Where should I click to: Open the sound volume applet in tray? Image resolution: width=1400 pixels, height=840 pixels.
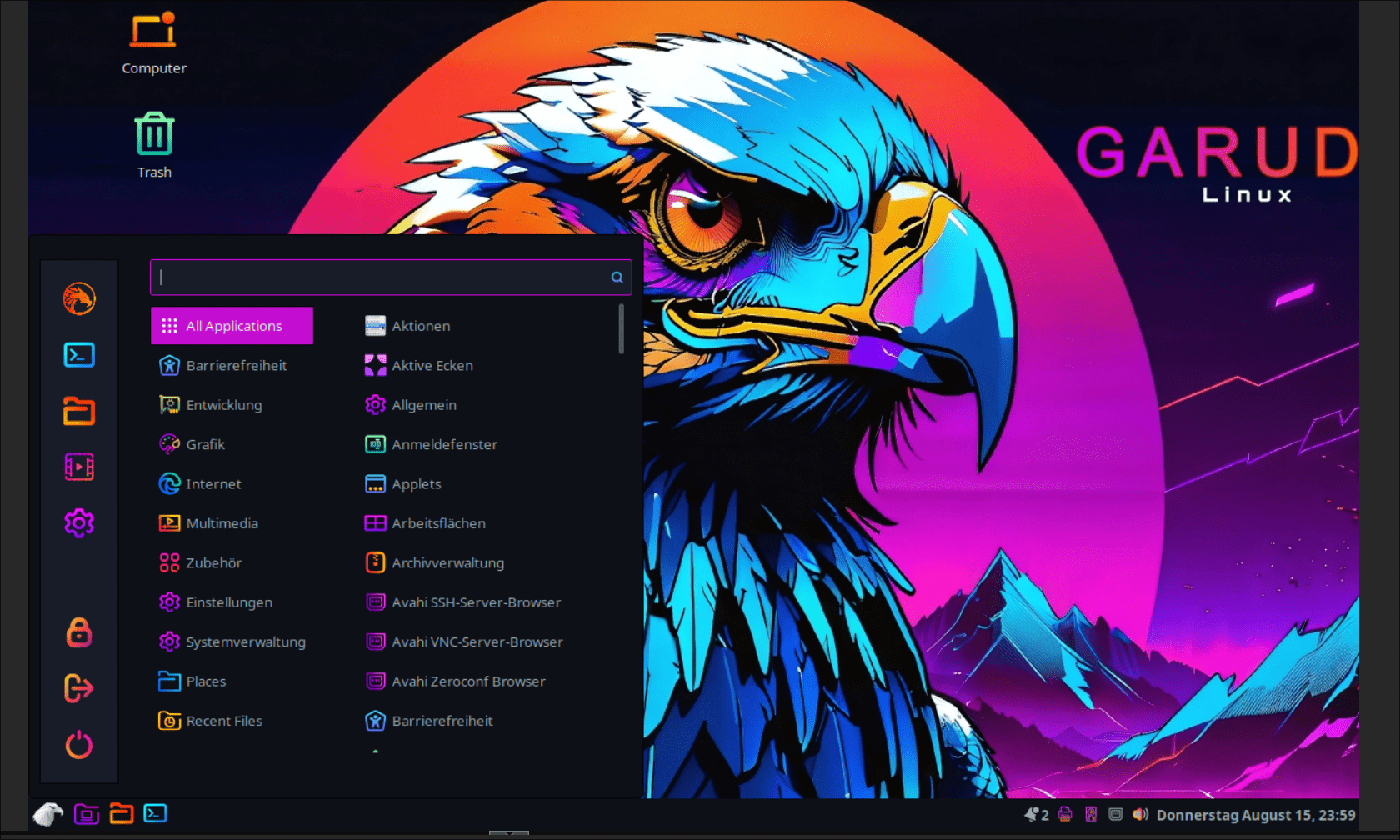1140,815
